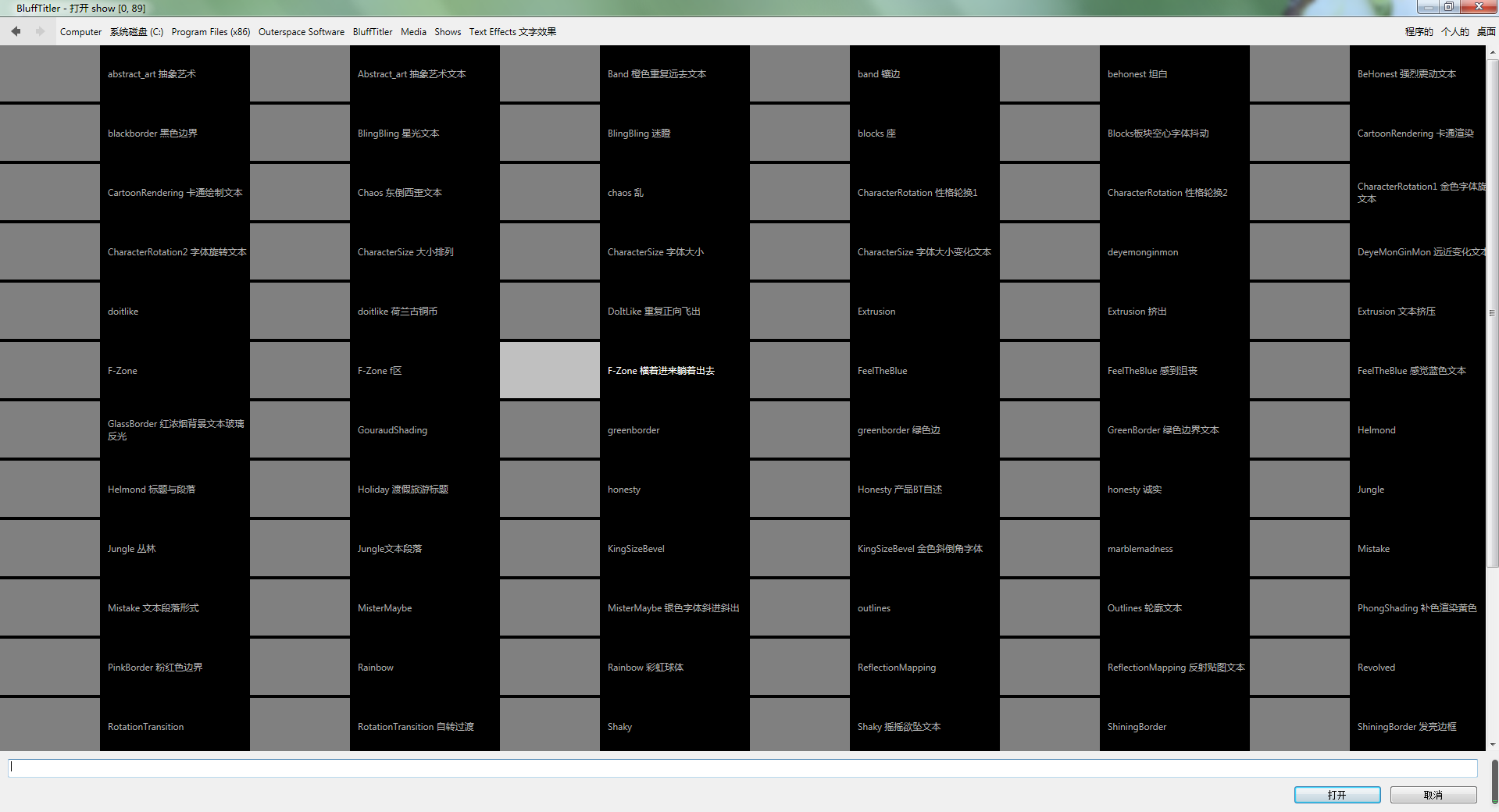This screenshot has height=812, width=1499.
Task: Select the BlingBling 迷瞪 thumbnail
Action: (550, 134)
